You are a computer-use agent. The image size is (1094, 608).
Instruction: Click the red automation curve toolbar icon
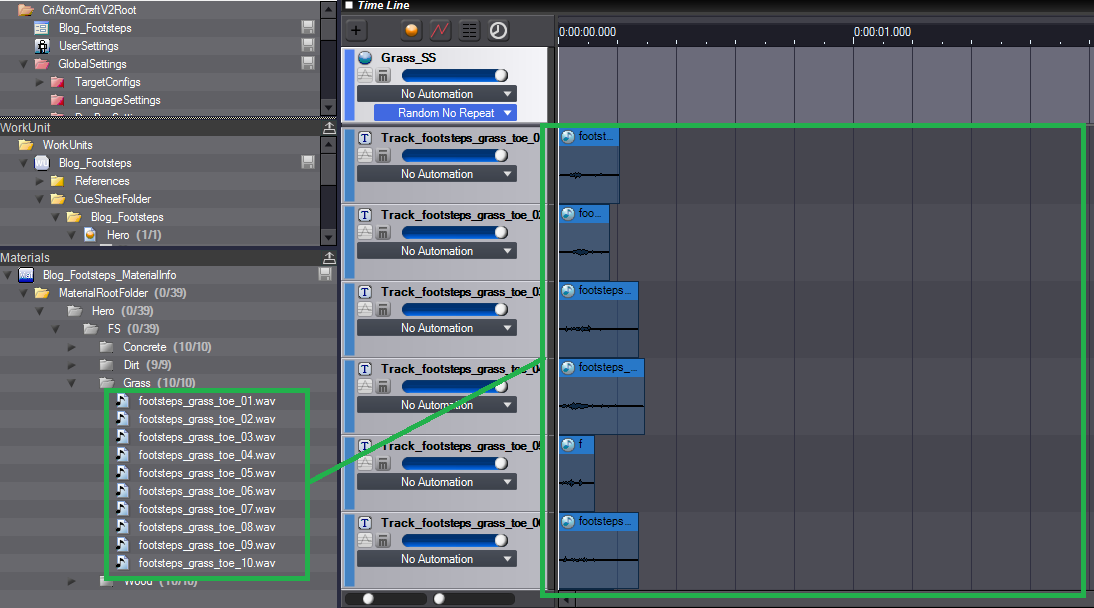pos(440,30)
